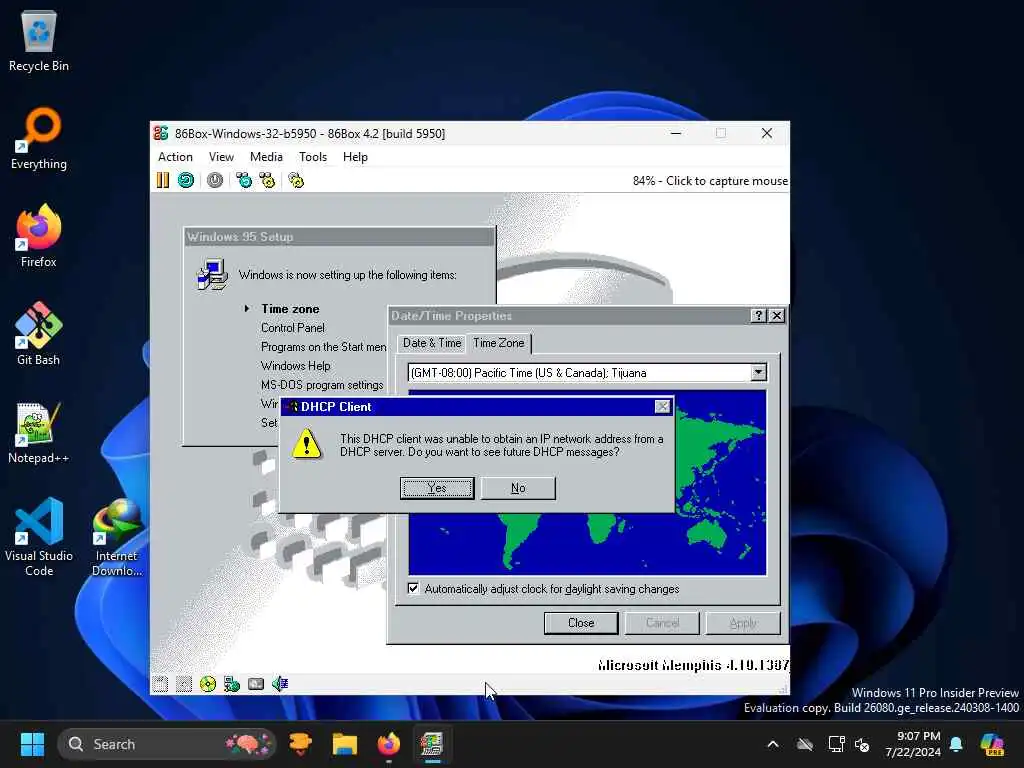This screenshot has width=1024, height=768.
Task: Click the greyed-out Cancel button
Action: coord(662,622)
